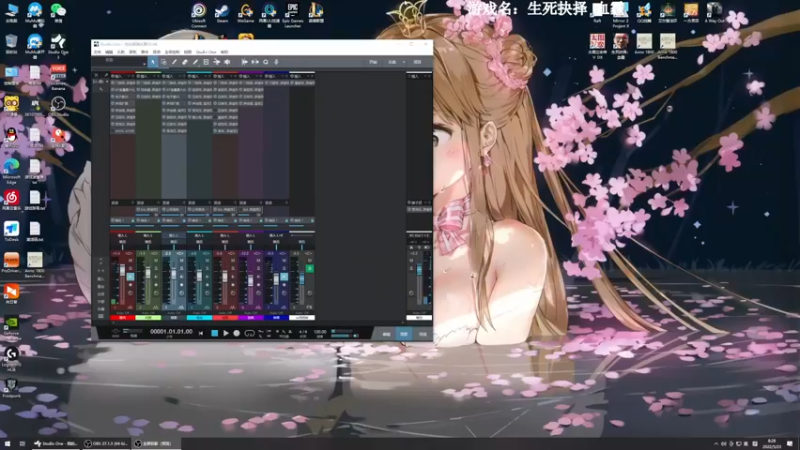The image size is (800, 450).
Task: Click the return-to-start transport button
Action: pos(201,333)
